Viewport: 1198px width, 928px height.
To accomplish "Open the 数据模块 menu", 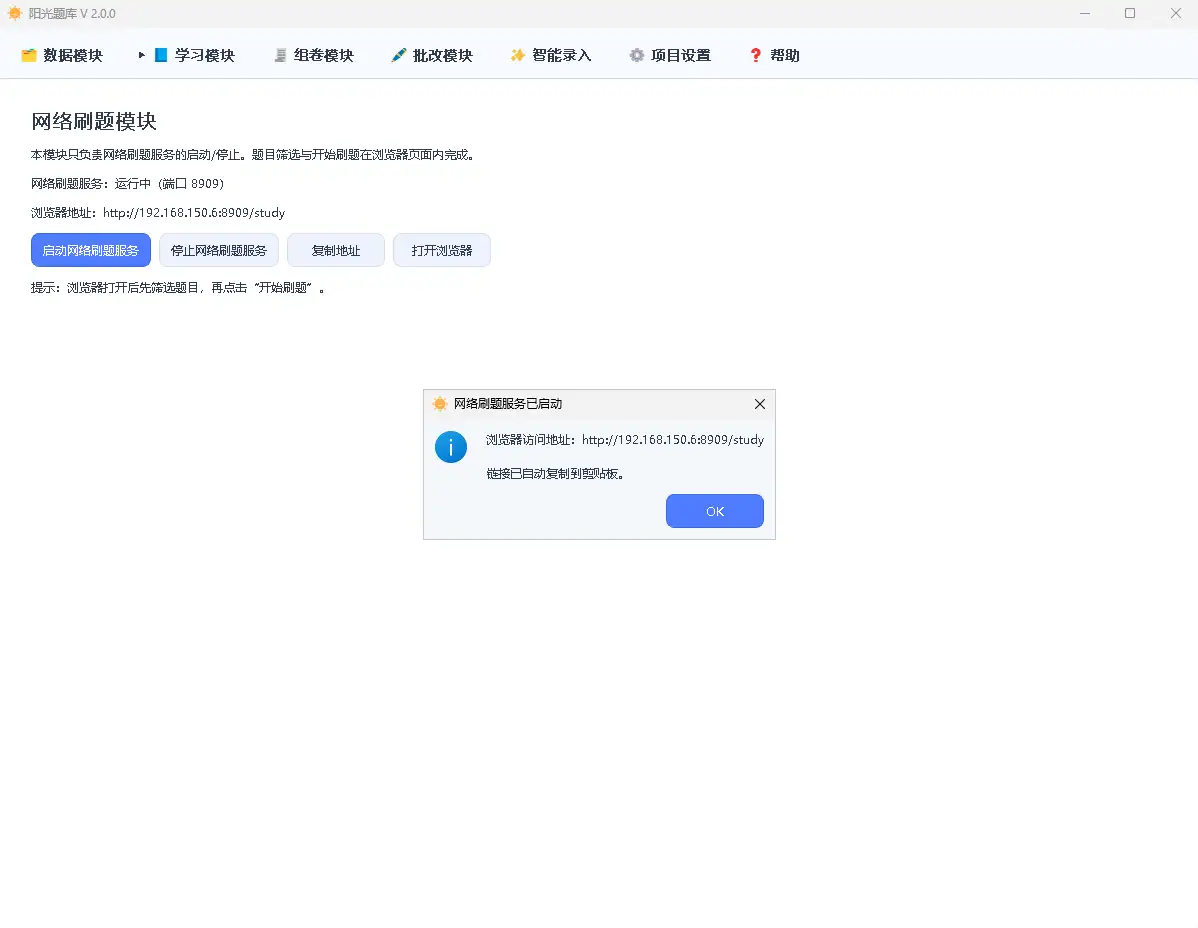I will (62, 55).
